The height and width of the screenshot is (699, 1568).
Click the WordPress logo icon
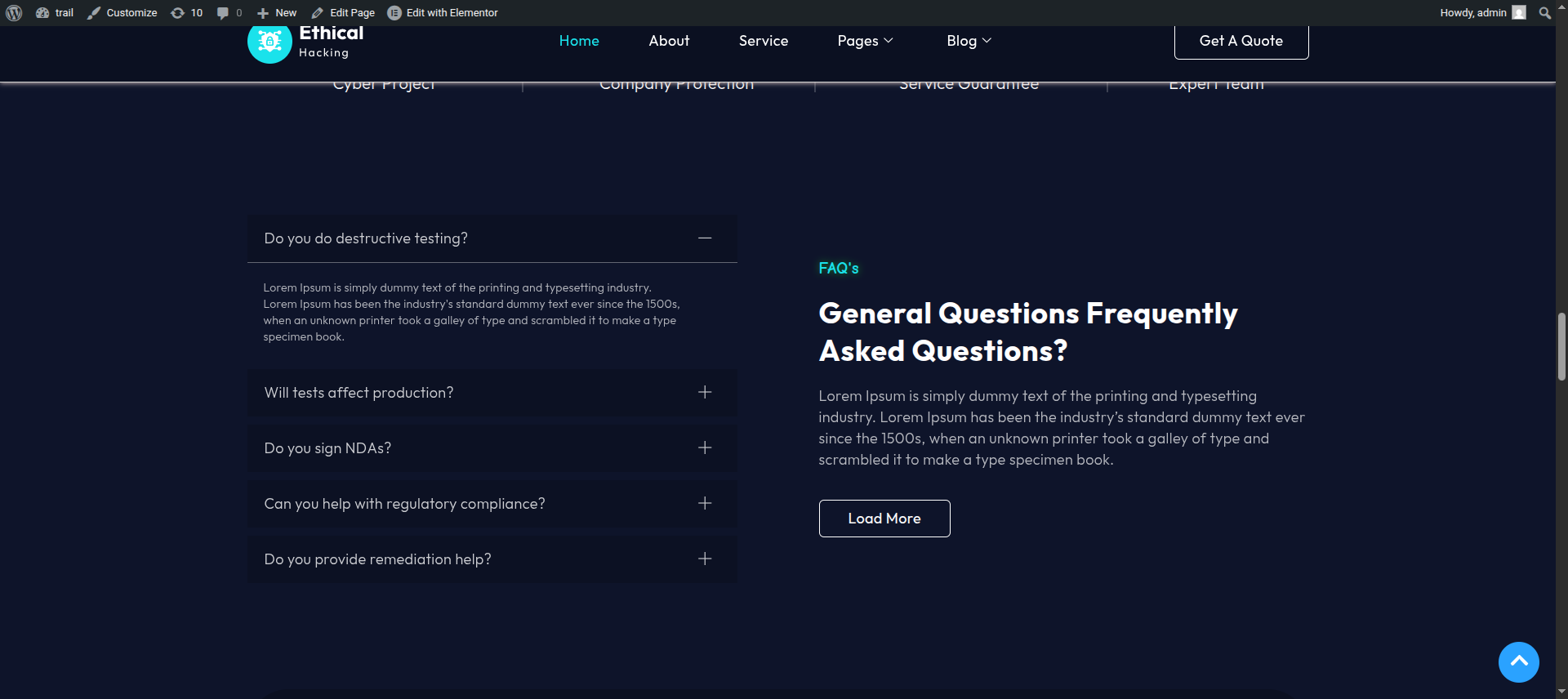coord(14,13)
